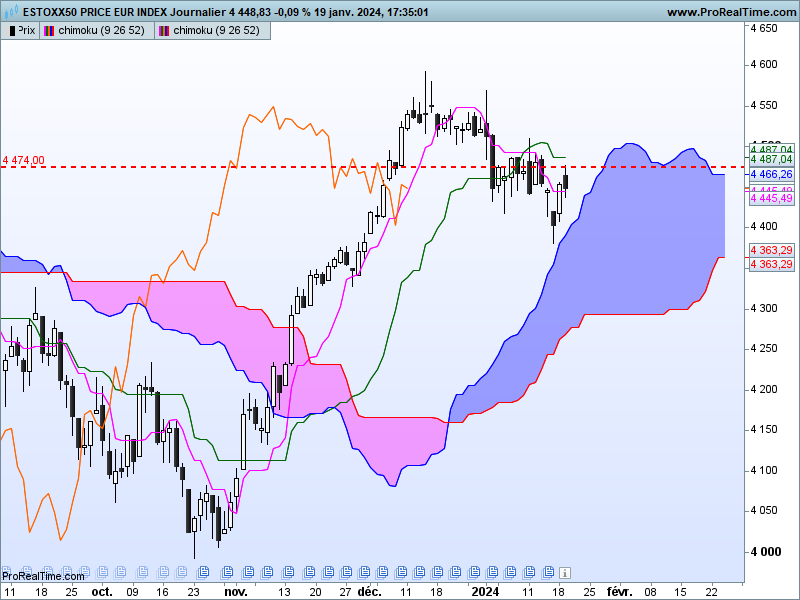
Task: Click the 19 janv. 2024, 17:35:01 timestamp
Action: pyautogui.click(x=371, y=12)
